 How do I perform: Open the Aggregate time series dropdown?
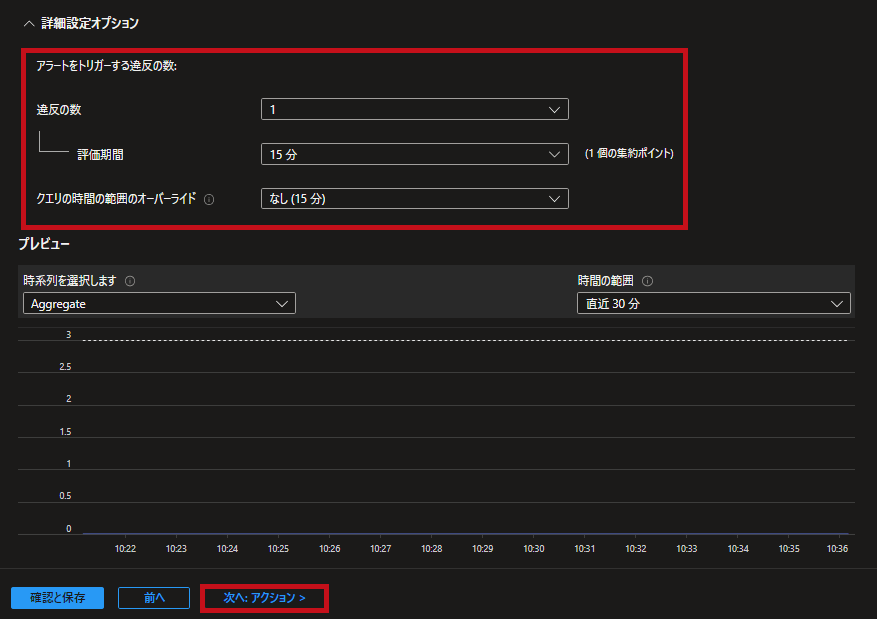[x=159, y=303]
